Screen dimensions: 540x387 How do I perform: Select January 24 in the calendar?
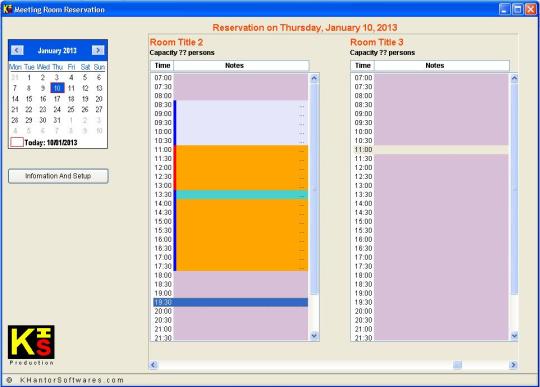57,109
